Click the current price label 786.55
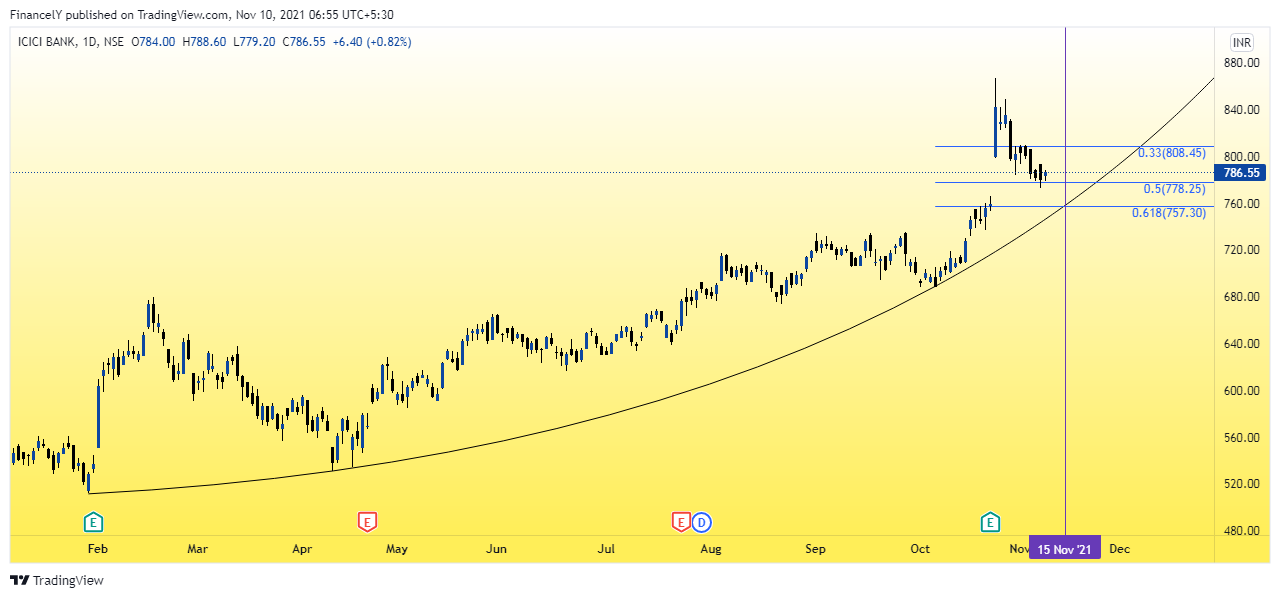The image size is (1280, 598). pos(1241,173)
